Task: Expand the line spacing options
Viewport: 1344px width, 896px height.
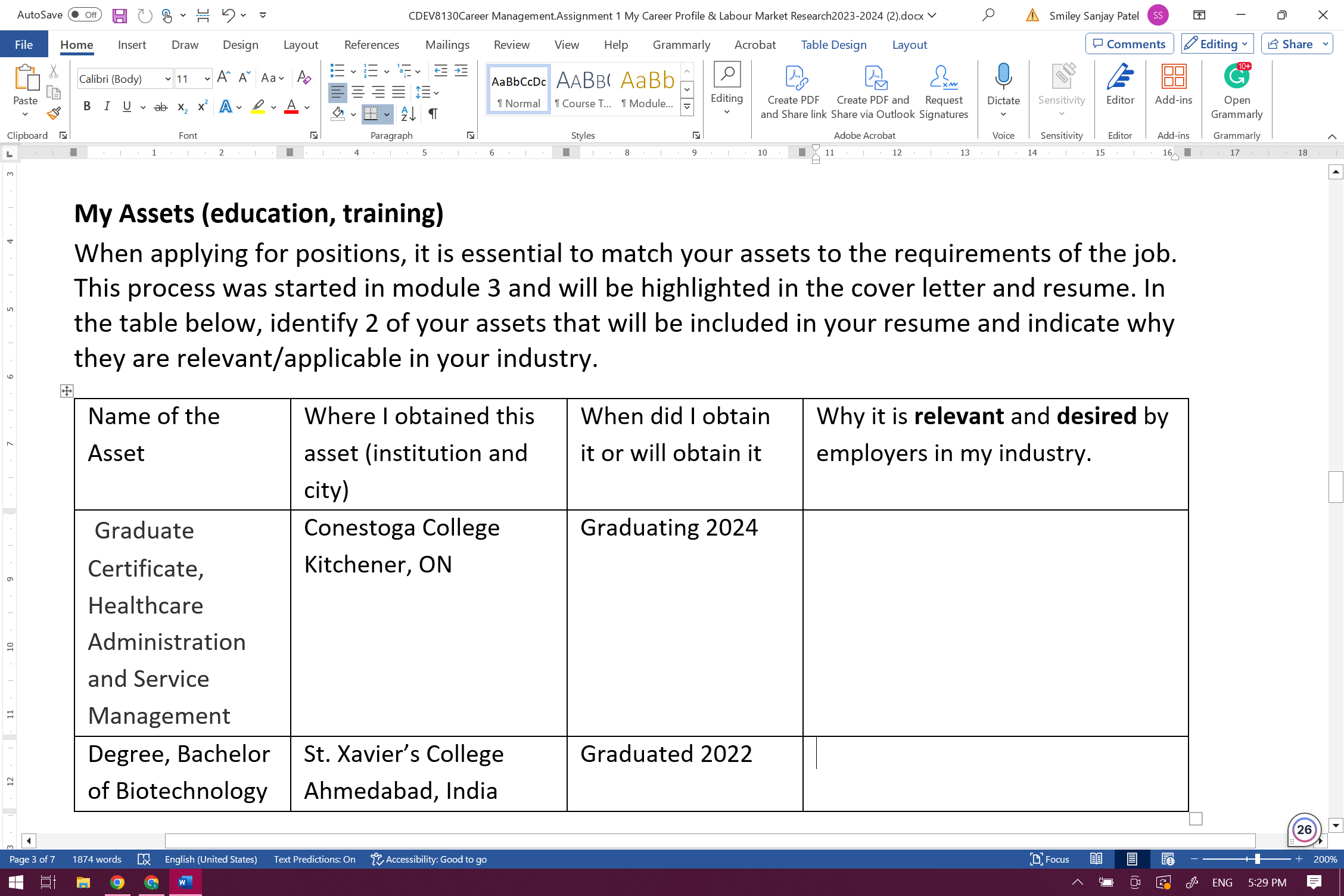Action: (x=437, y=92)
